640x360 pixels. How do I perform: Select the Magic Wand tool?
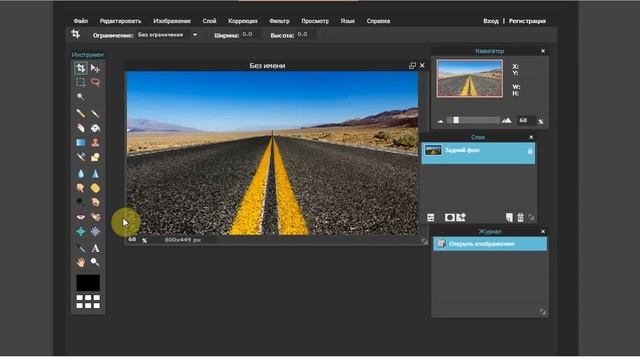tap(81, 97)
